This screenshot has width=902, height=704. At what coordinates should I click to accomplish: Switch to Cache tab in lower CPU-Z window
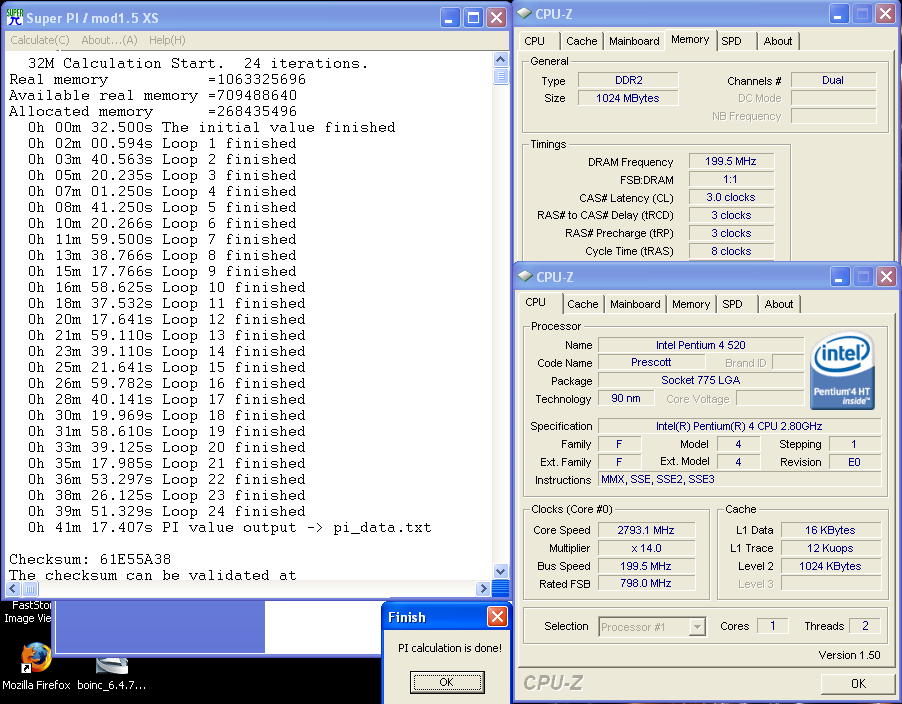click(x=583, y=304)
